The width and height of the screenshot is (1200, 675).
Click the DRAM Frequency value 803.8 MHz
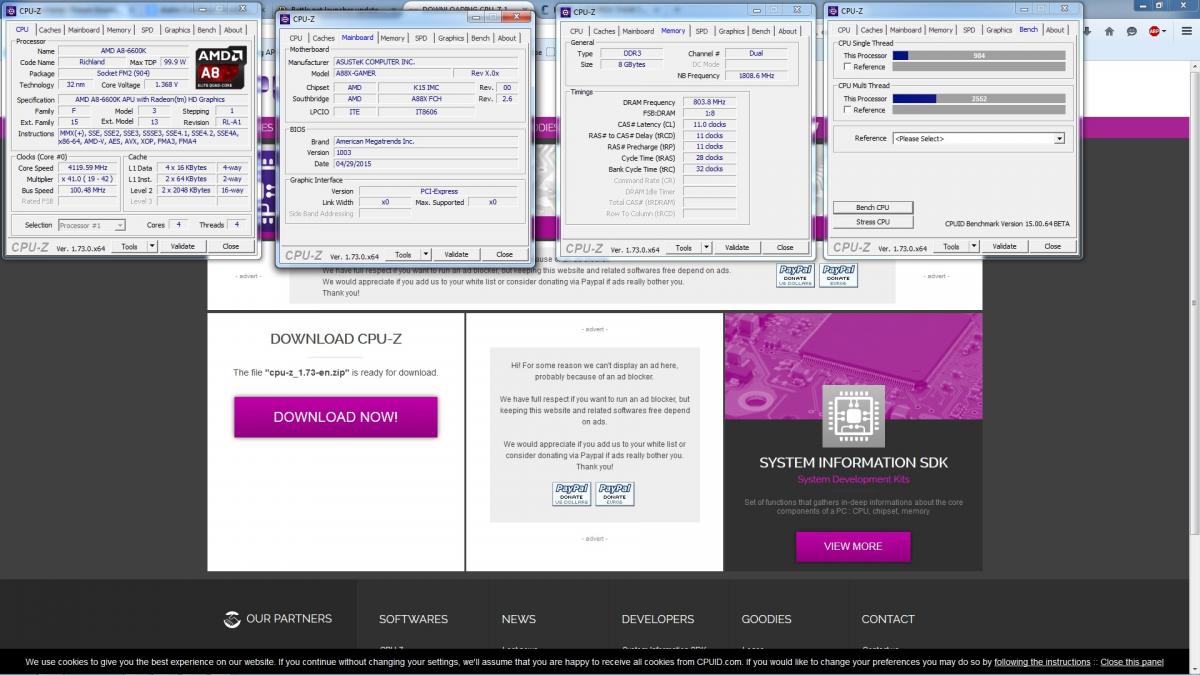click(708, 102)
